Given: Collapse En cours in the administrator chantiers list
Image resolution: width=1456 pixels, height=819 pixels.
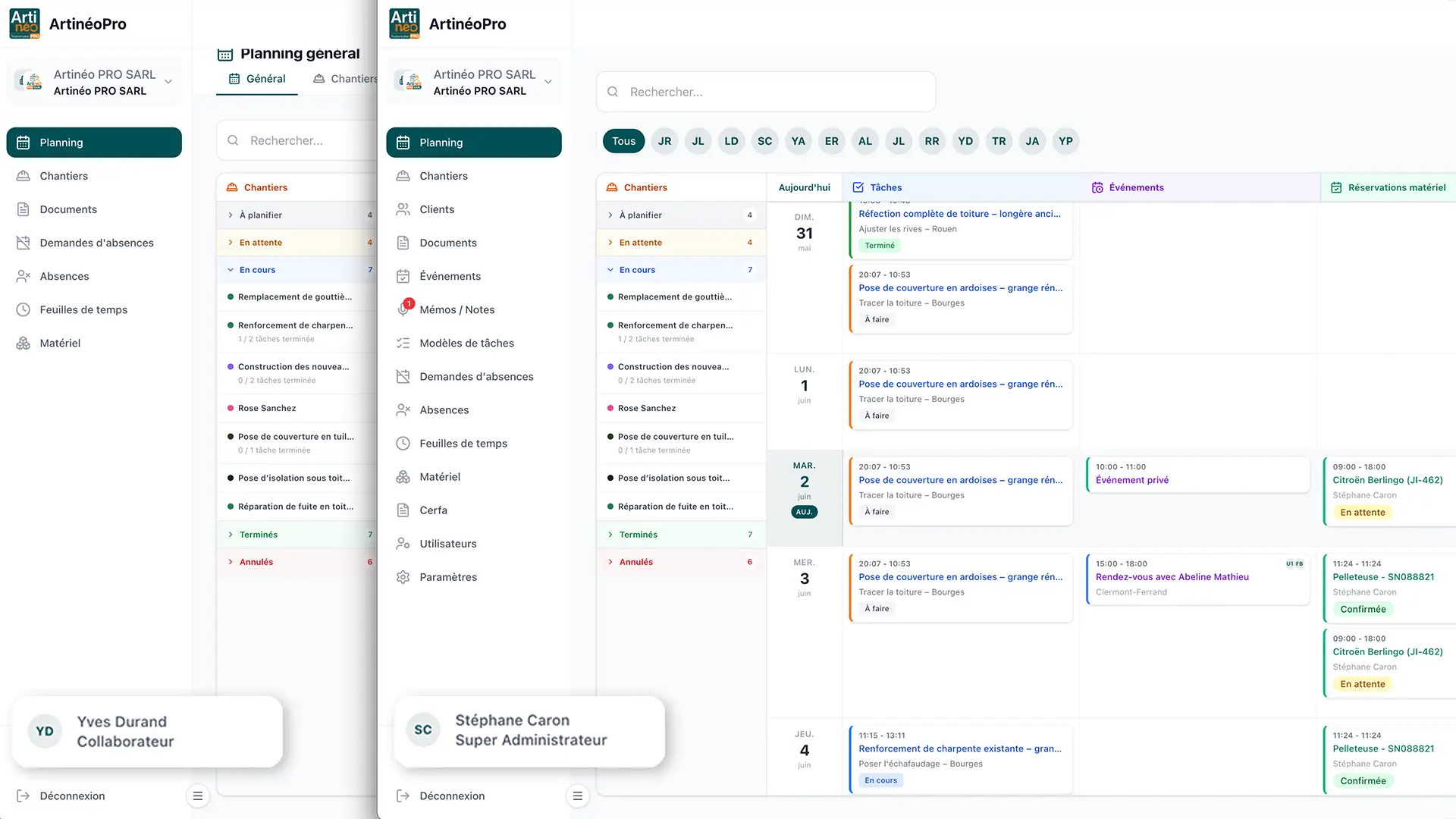Looking at the screenshot, I should coord(681,270).
